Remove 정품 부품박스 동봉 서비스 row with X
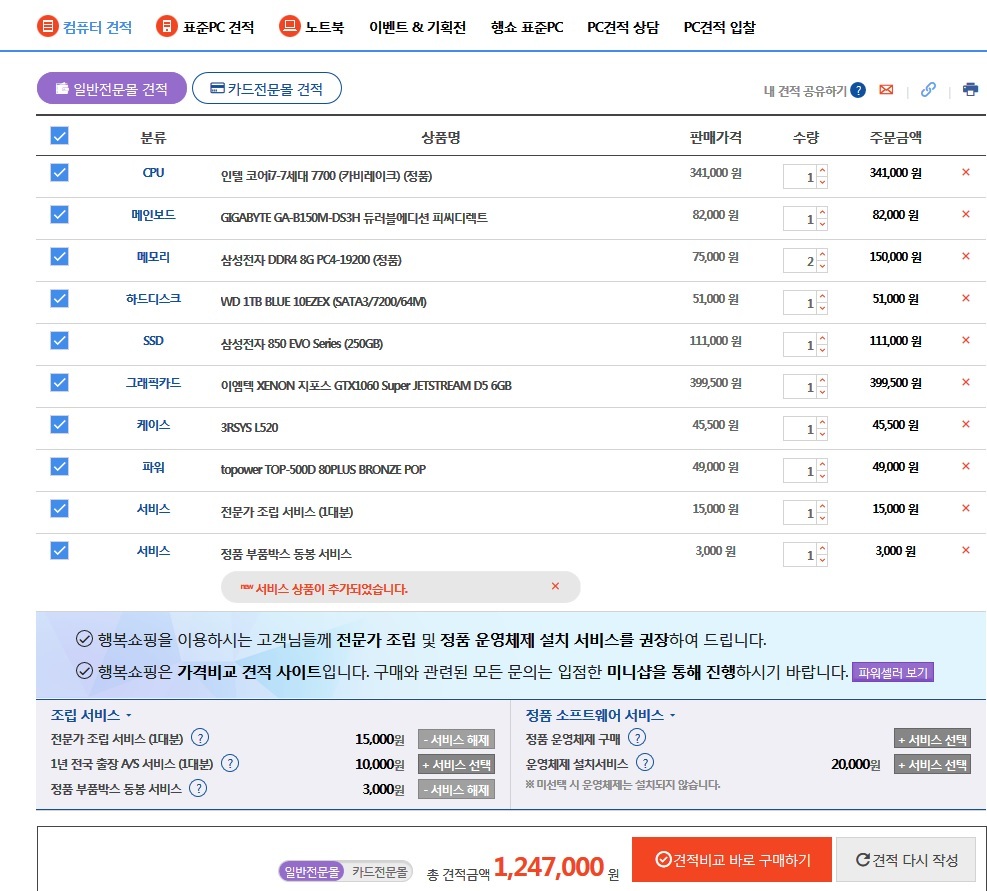 (966, 550)
